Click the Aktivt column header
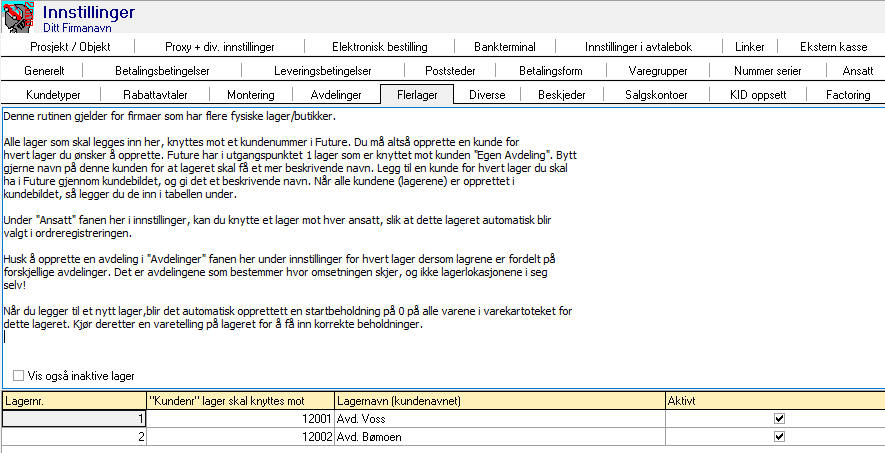Image resolution: width=885 pixels, height=453 pixels. [x=775, y=401]
